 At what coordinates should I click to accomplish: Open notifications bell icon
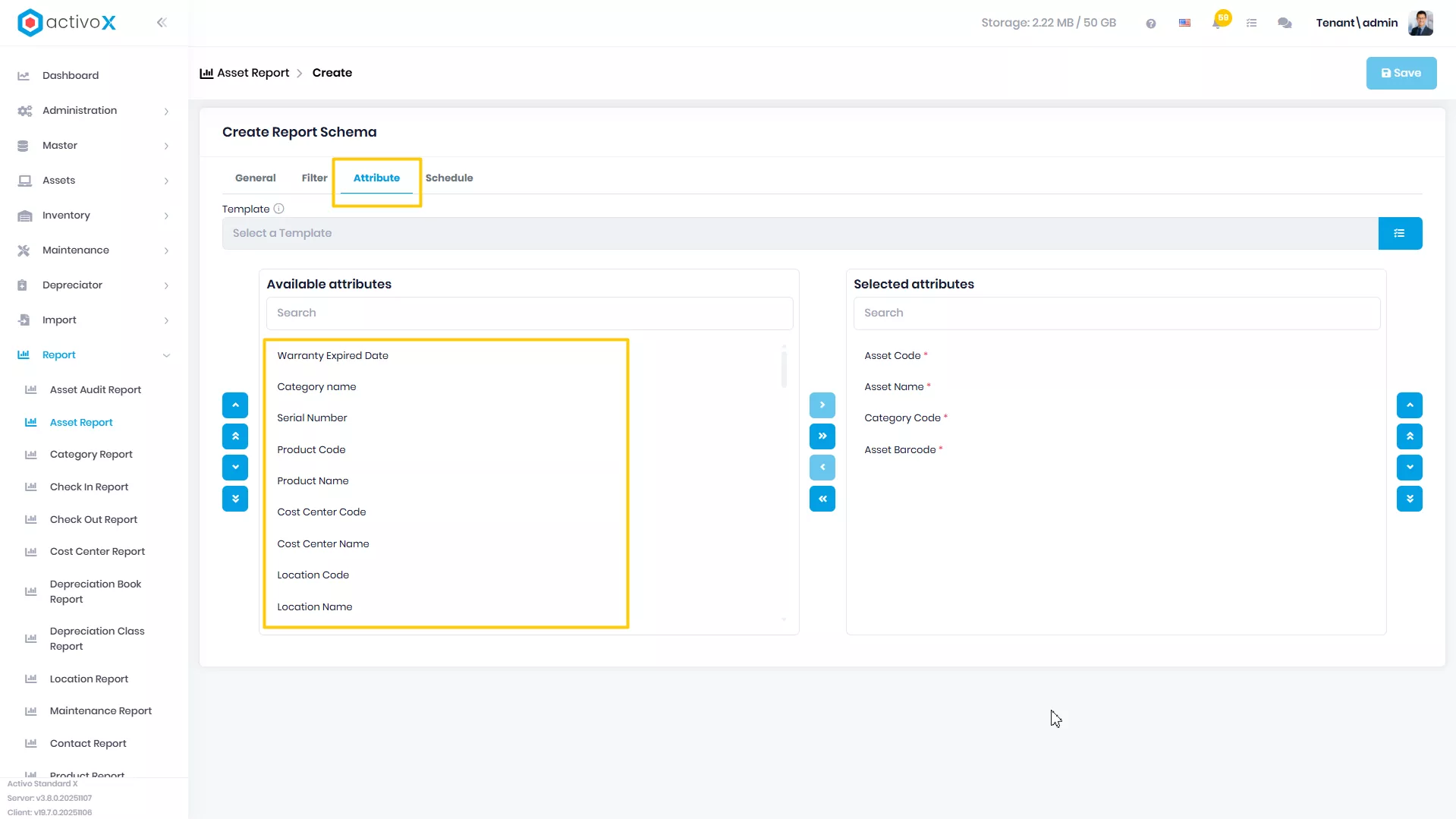[1218, 22]
